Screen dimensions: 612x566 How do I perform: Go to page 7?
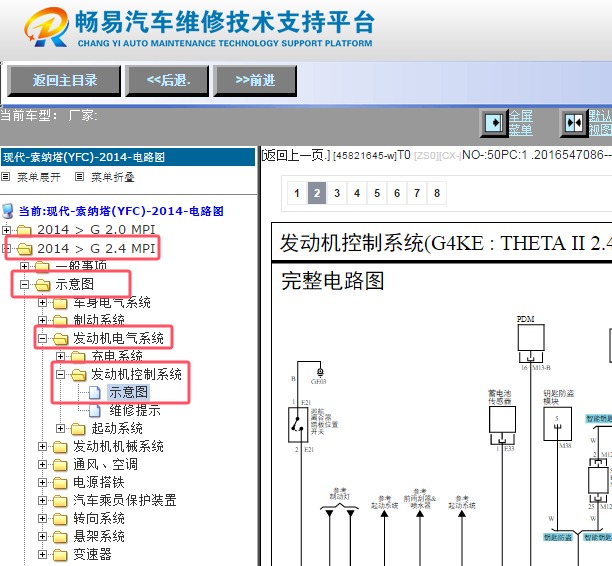point(417,193)
